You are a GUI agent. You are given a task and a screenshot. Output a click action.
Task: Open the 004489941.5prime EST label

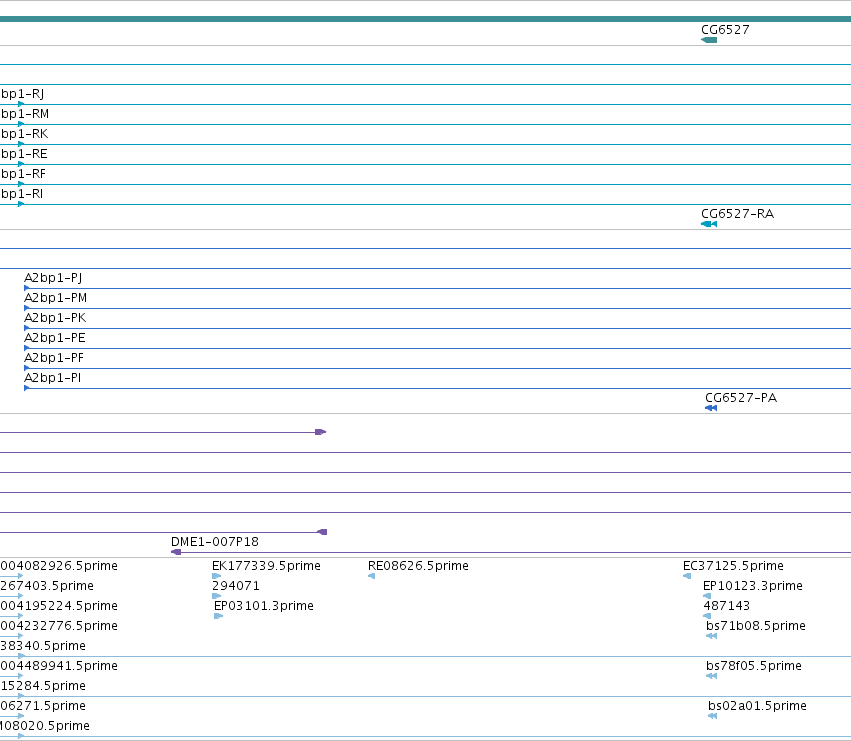pos(59,666)
